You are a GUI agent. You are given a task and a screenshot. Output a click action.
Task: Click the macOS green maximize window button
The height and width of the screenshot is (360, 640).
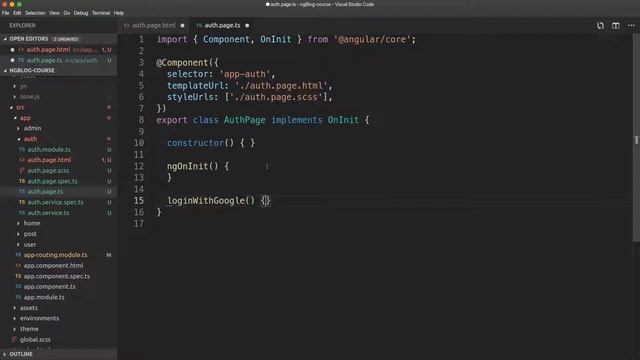coord(19,4)
